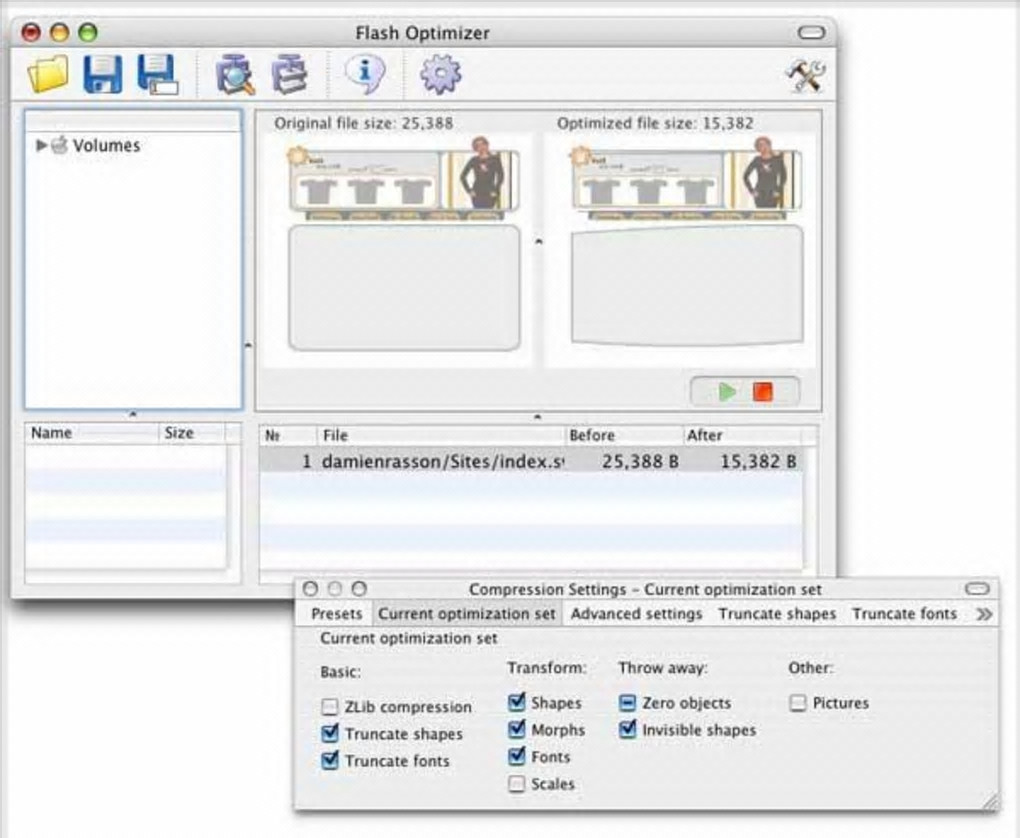Click Compression Settings window resize grip

(991, 802)
